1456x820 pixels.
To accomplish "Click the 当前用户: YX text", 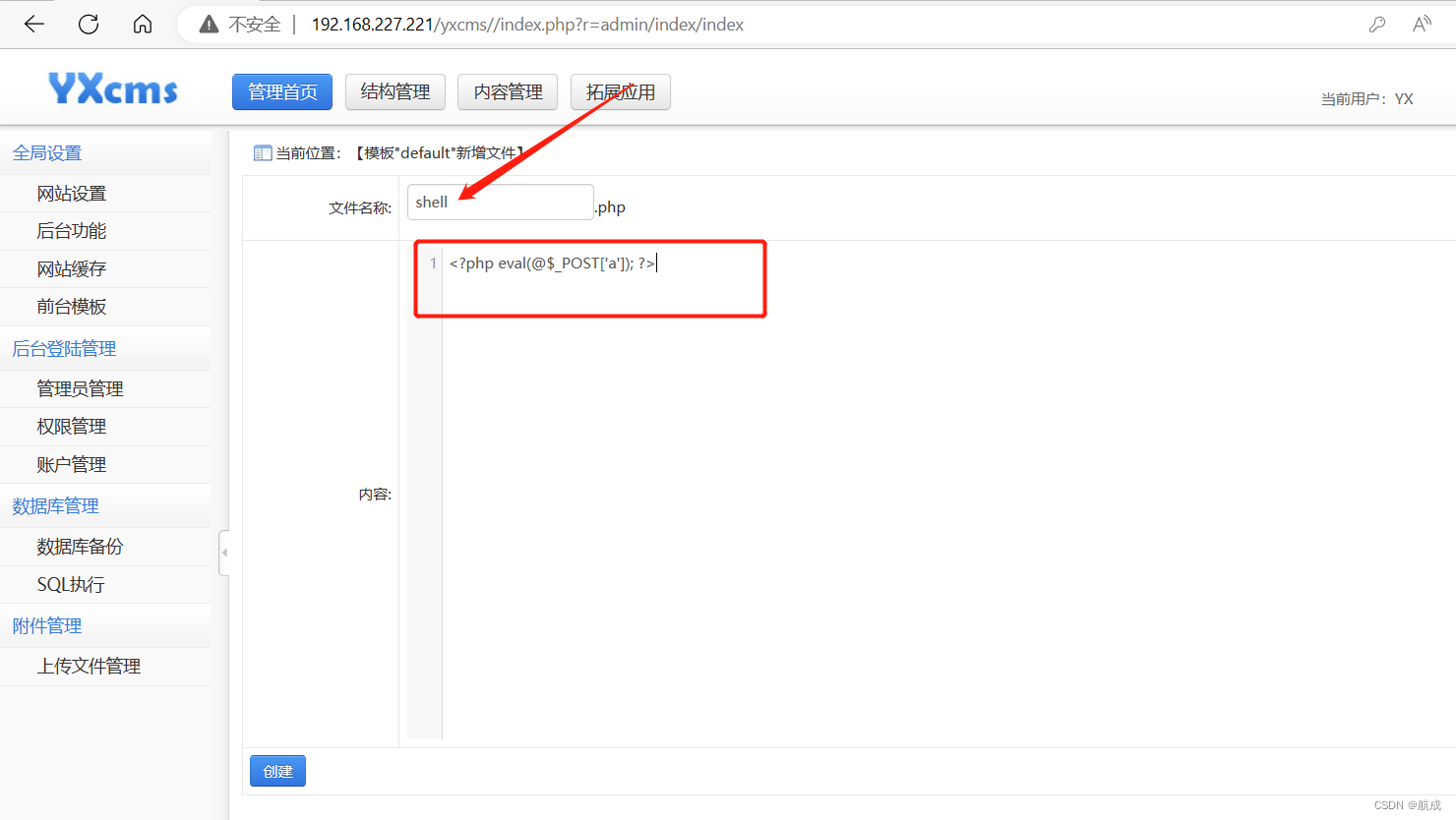I will coord(1366,99).
